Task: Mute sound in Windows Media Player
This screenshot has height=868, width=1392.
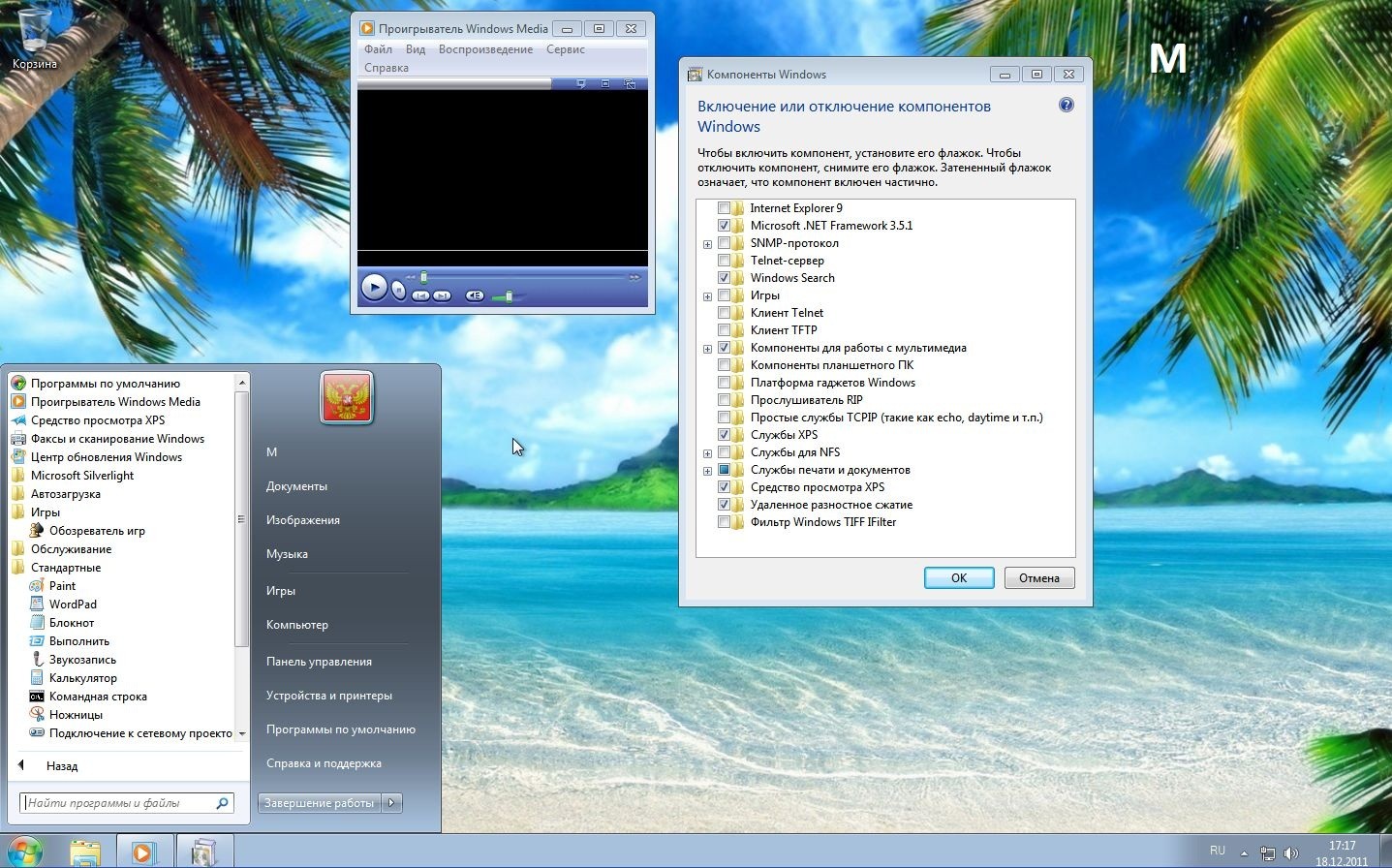Action: pos(475,295)
